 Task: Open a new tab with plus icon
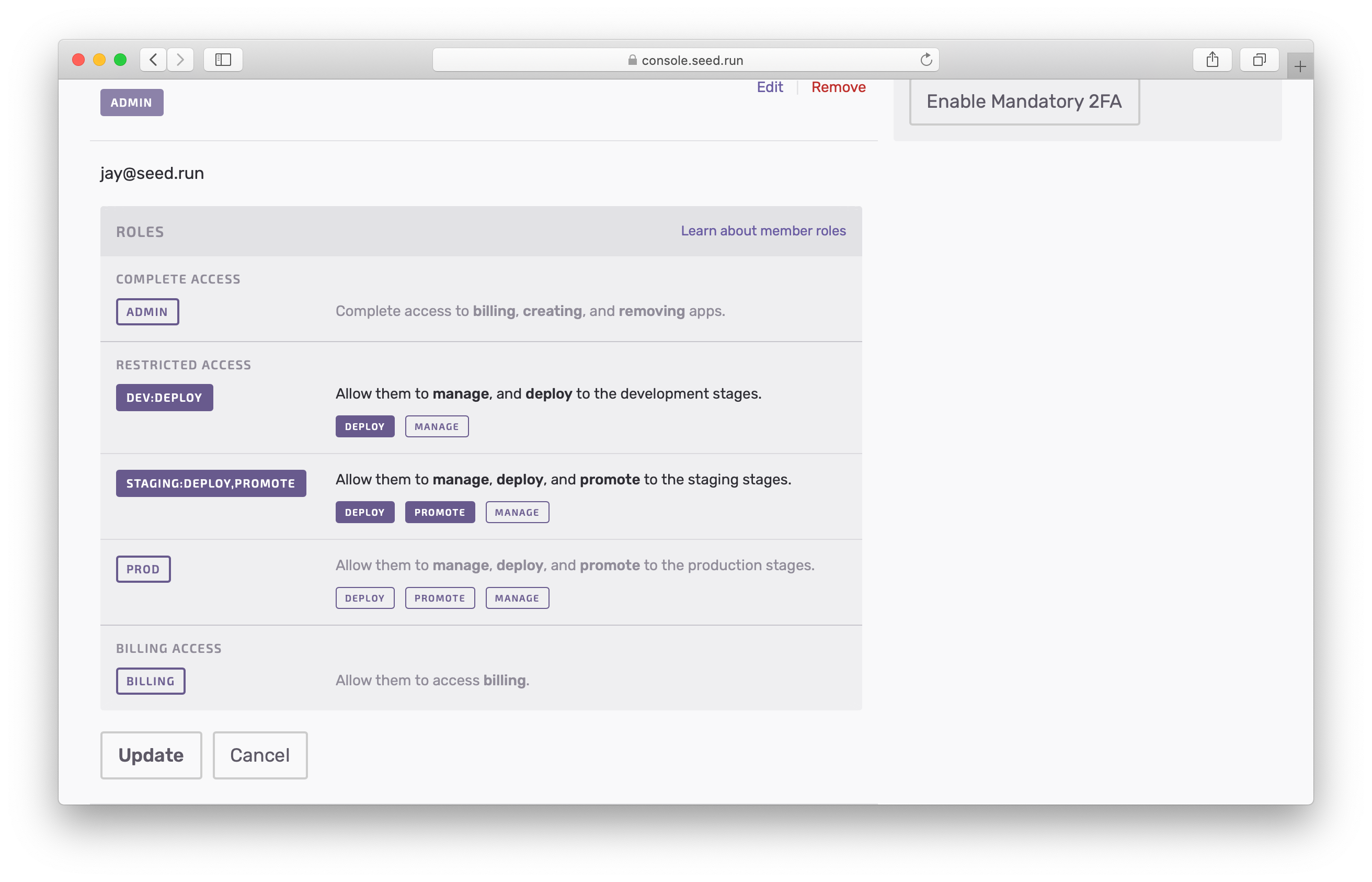(x=1300, y=67)
